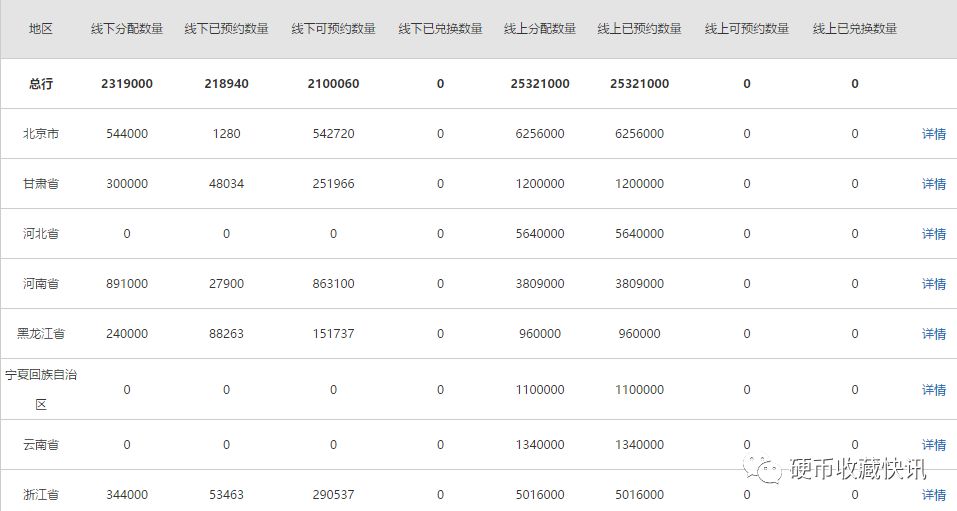957x511 pixels.
Task: Click 甘肃省 value 48034
Action: 226,184
